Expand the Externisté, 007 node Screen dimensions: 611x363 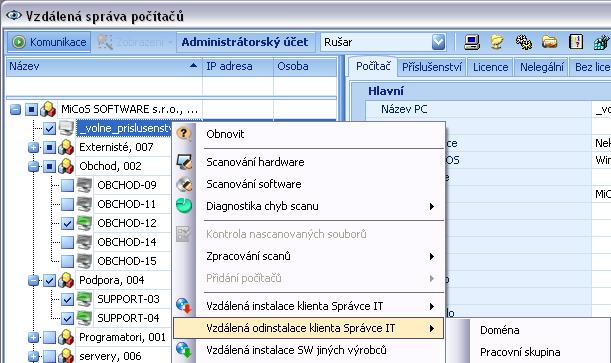[x=34, y=148]
